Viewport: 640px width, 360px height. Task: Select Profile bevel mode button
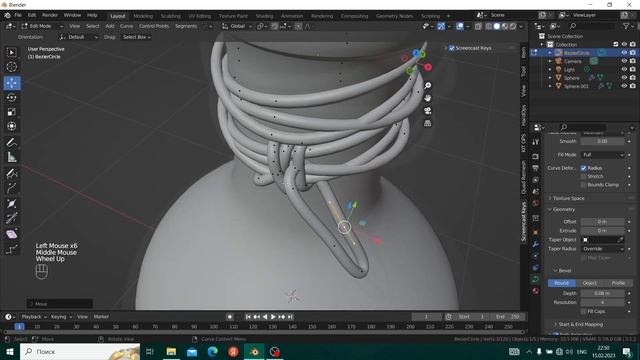(618, 283)
